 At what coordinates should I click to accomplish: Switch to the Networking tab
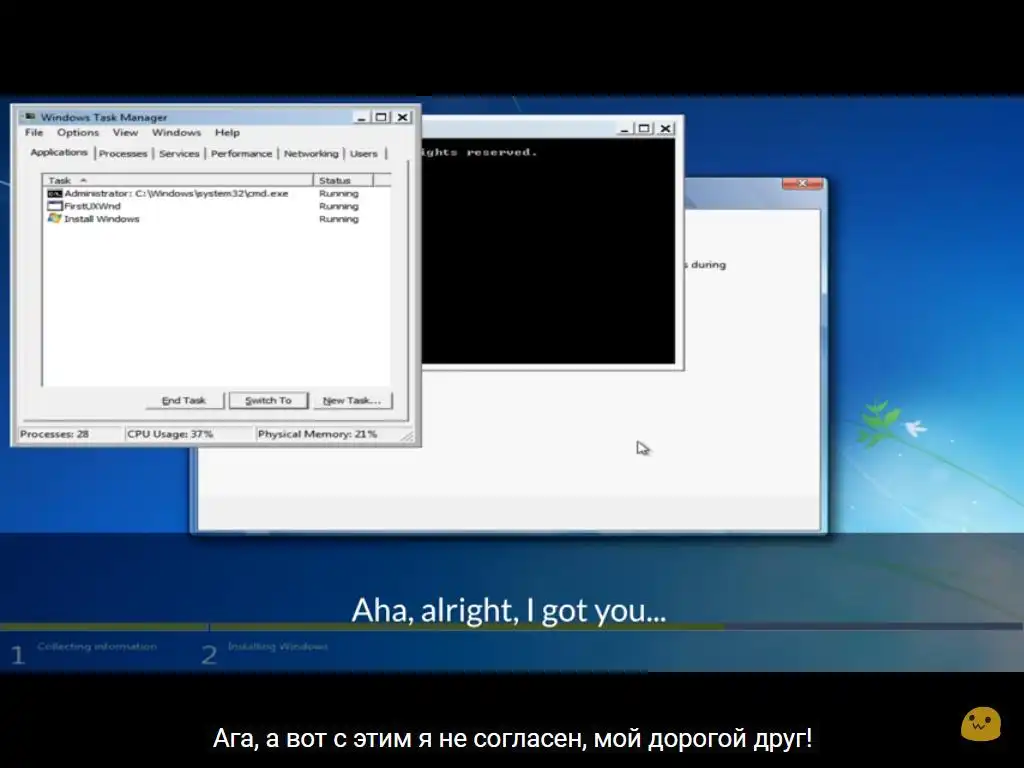(311, 153)
